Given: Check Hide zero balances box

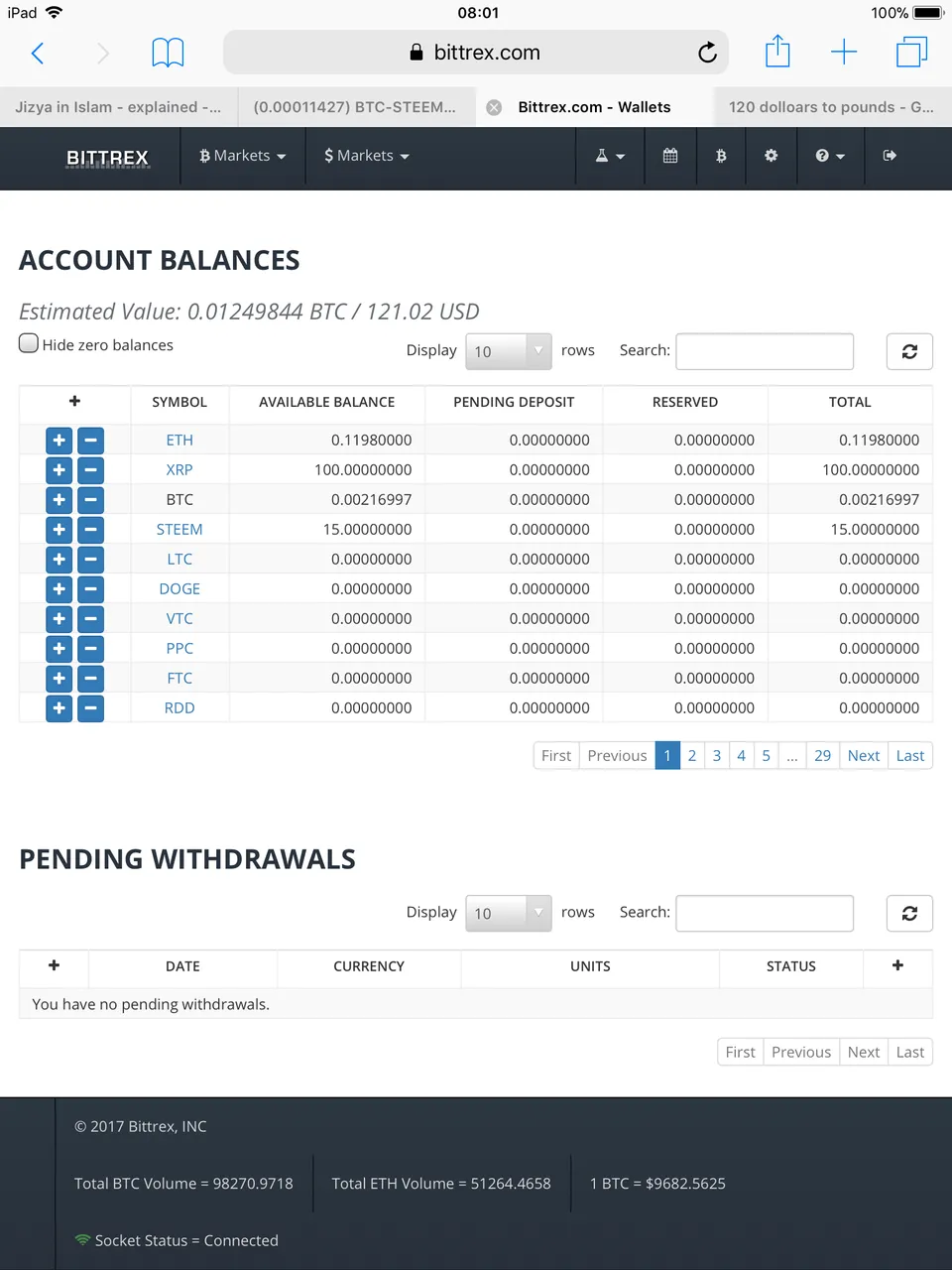Looking at the screenshot, I should [29, 343].
